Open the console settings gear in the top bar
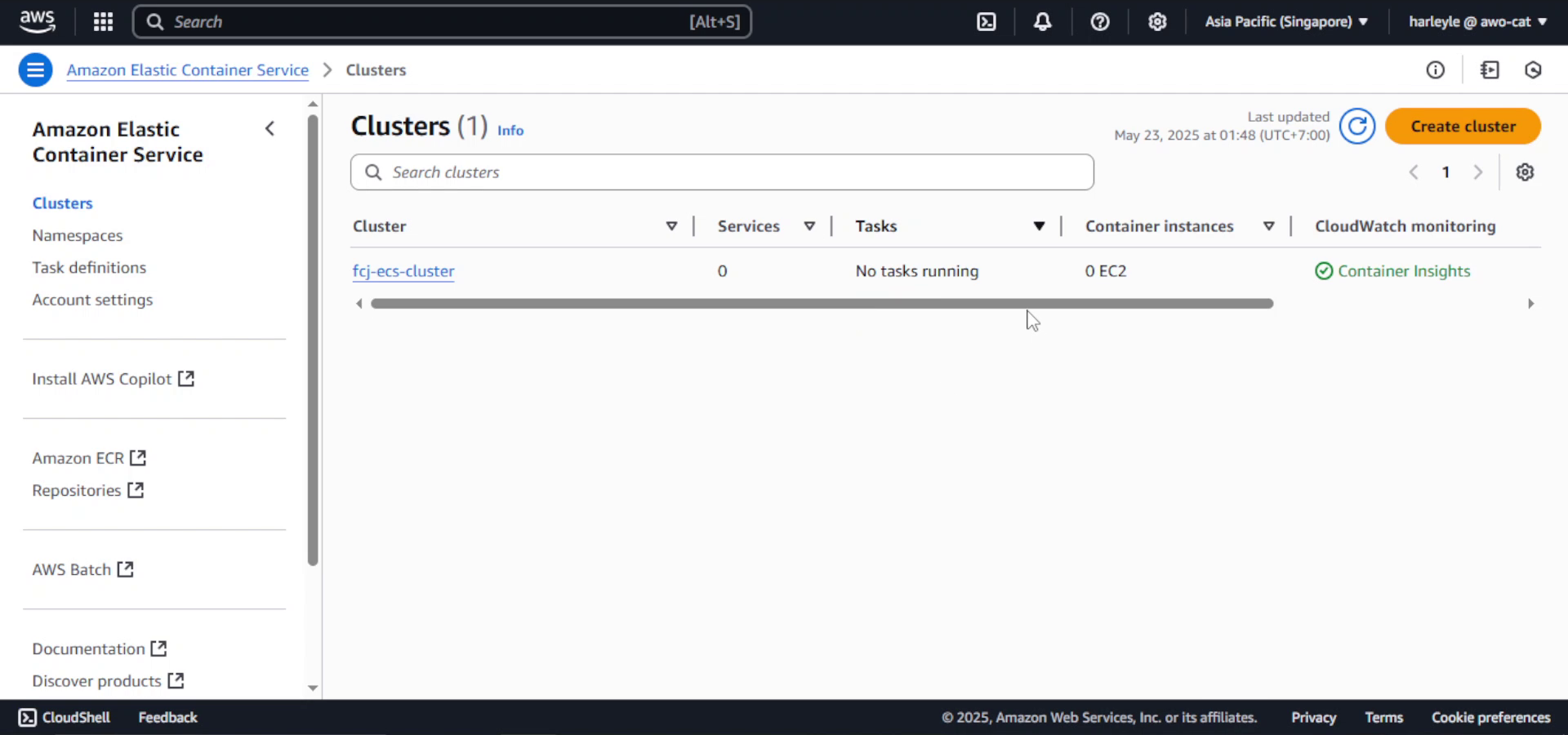1568x735 pixels. (x=1157, y=22)
